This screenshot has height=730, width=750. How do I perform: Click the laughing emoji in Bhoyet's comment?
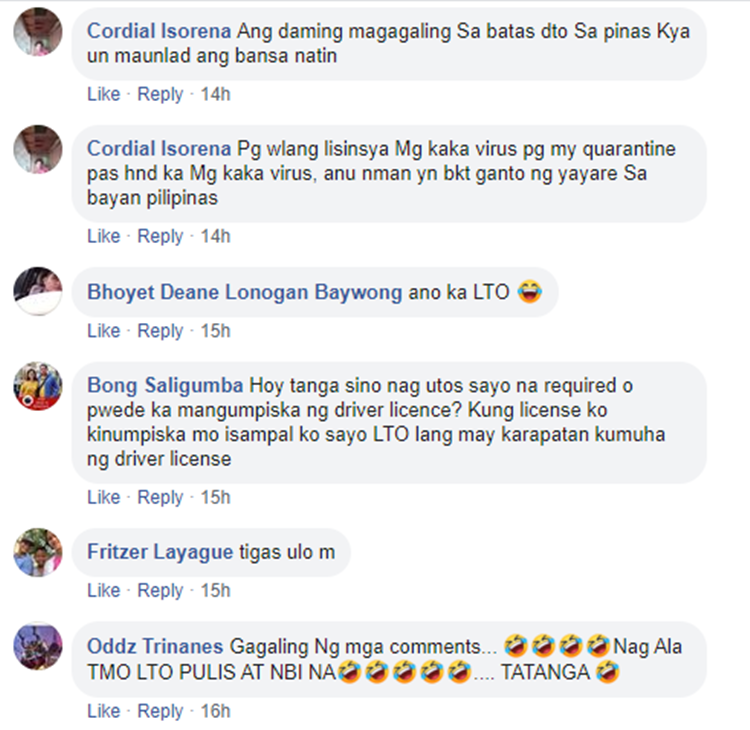[x=529, y=292]
